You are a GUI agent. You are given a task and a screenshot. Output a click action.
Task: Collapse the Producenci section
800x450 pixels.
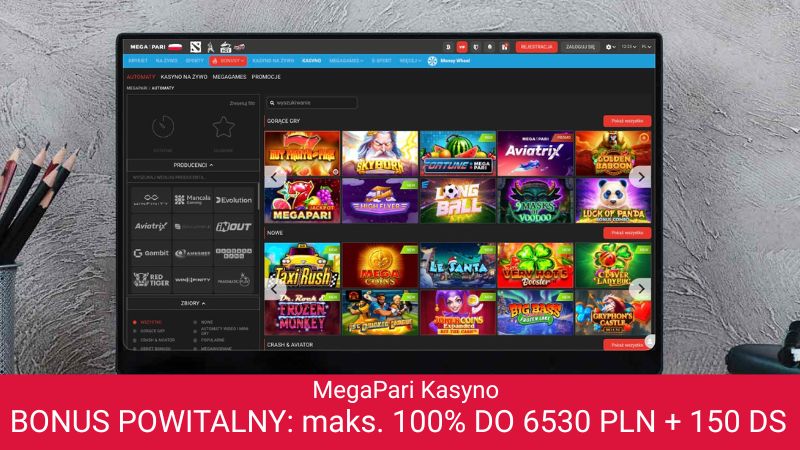pos(193,165)
